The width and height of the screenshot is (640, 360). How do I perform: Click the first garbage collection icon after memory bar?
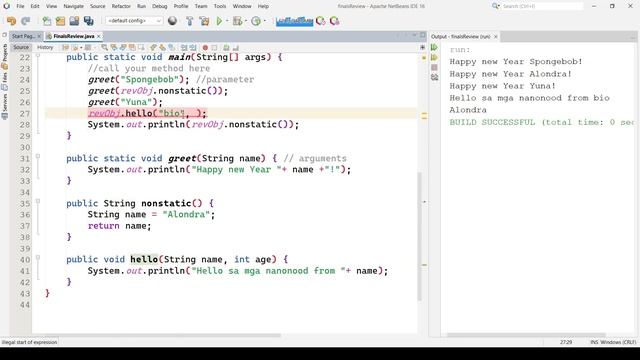pos(320,21)
